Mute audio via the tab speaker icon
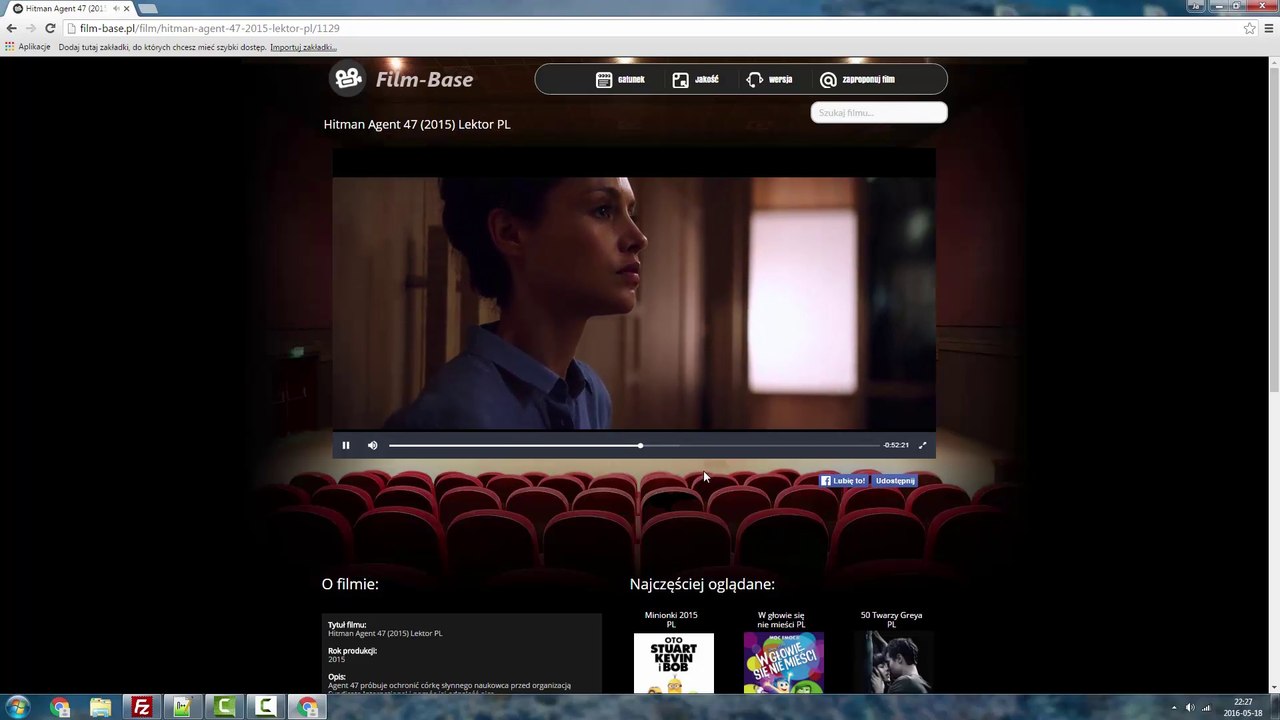 coord(115,9)
